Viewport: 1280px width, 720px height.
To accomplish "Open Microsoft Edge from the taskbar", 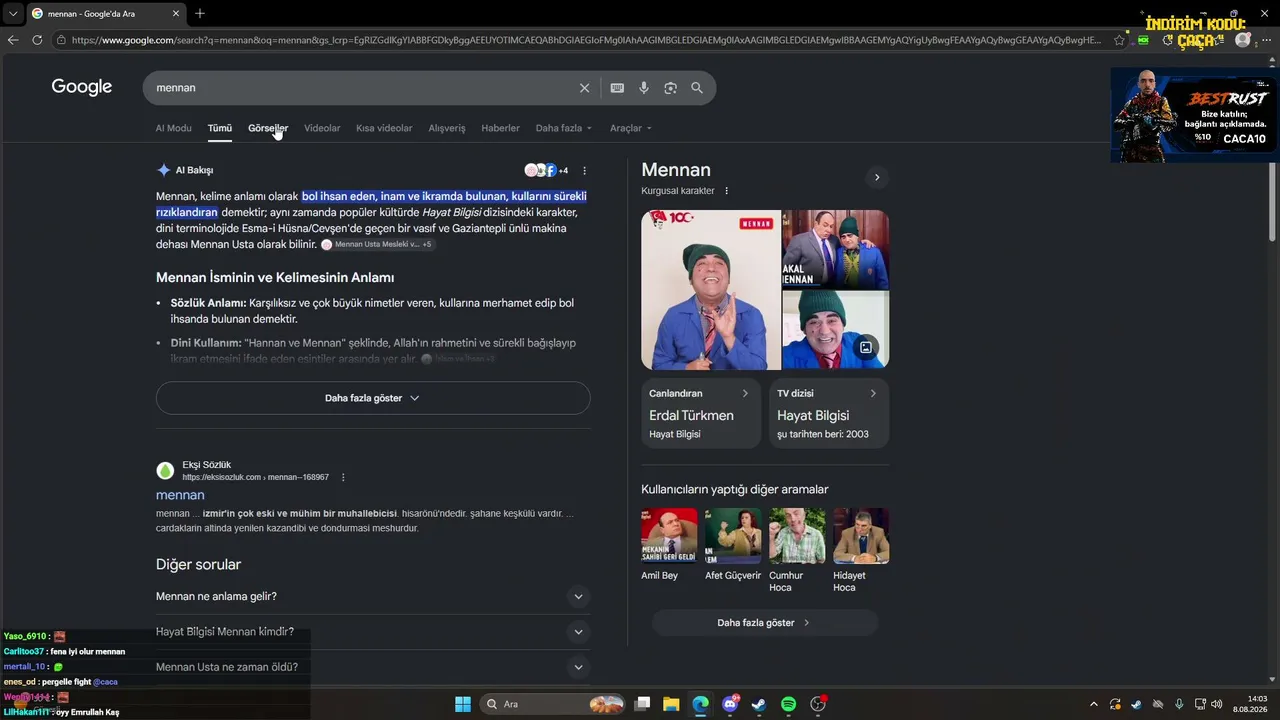I will coord(700,704).
